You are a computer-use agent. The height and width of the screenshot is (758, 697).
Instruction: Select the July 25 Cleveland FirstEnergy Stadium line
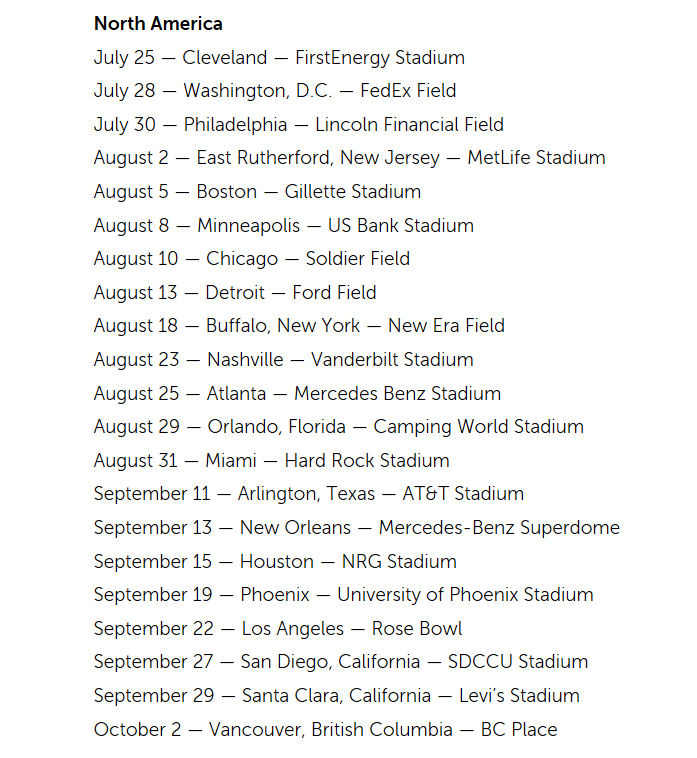click(279, 57)
